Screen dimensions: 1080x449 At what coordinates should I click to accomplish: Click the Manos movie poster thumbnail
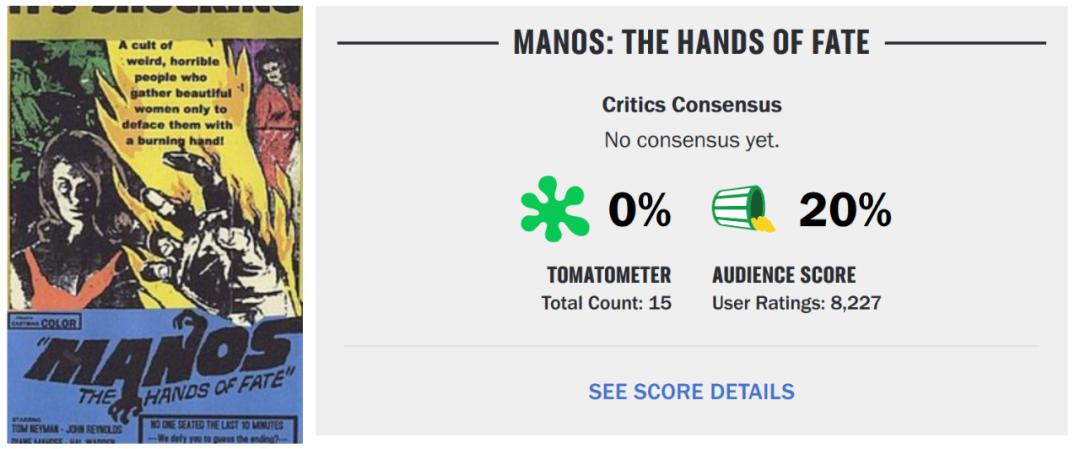[155, 225]
